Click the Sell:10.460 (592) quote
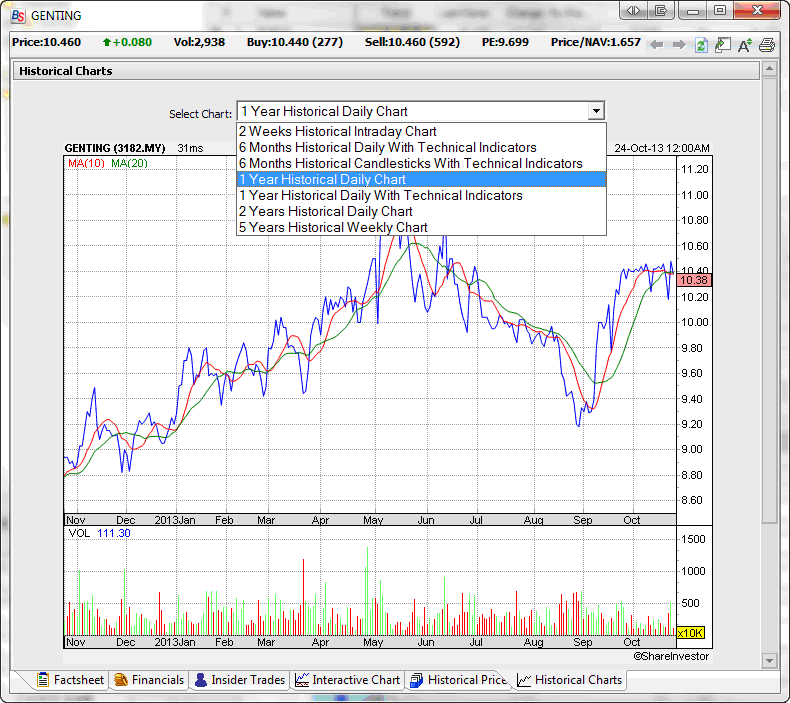 click(x=412, y=42)
